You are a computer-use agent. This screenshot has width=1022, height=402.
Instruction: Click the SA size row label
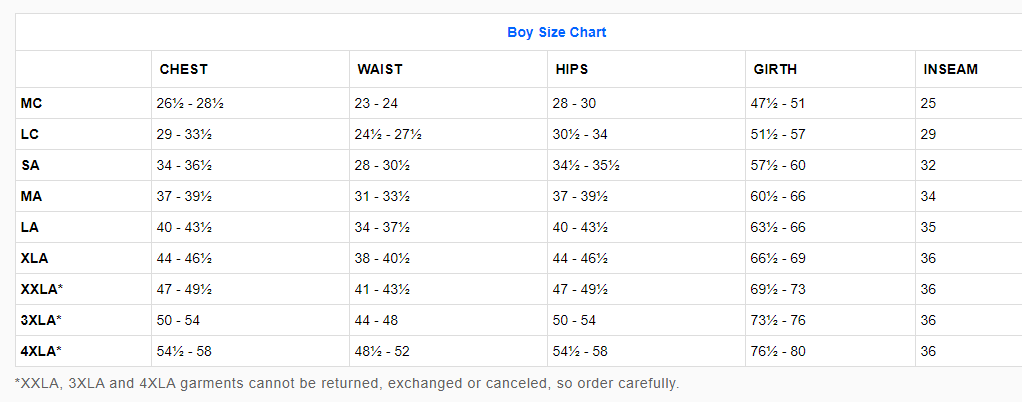[30, 165]
